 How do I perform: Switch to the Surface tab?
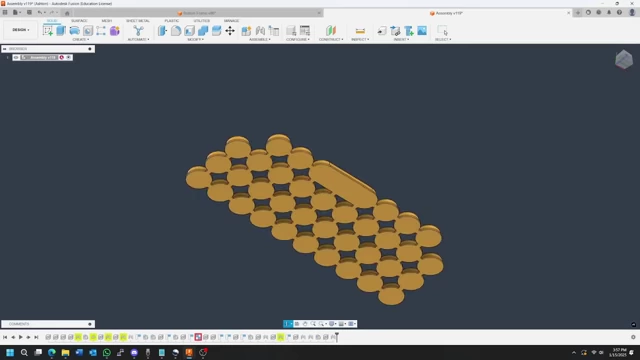tap(79, 20)
